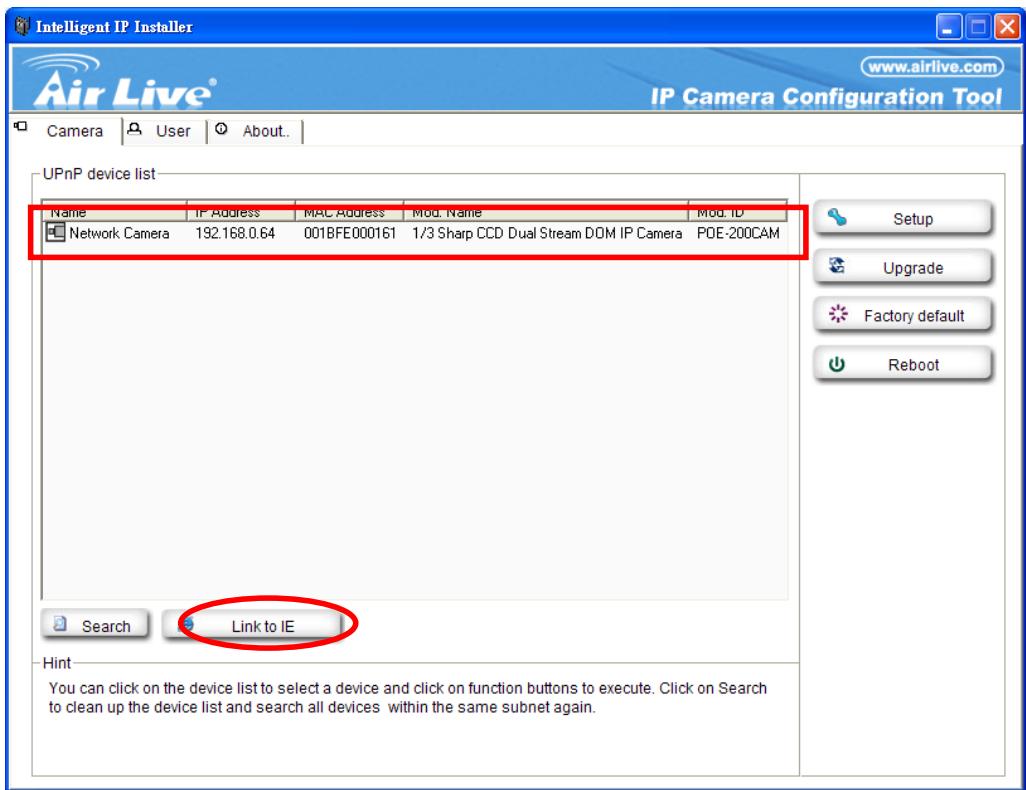
Task: Open the Setup button
Action: coord(903,218)
